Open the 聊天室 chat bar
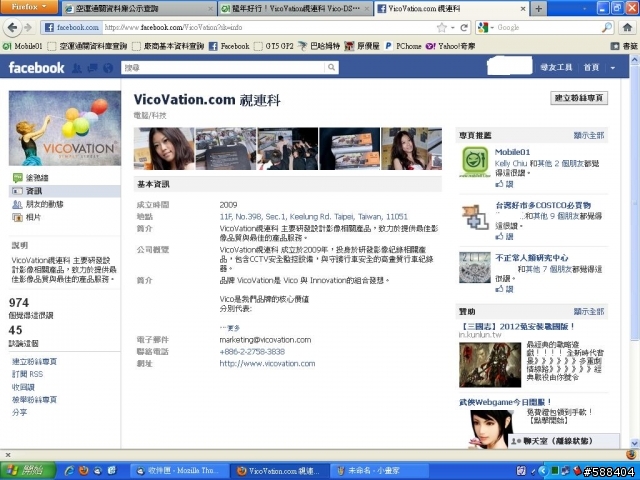Screen dimensions: 640x480 (564, 441)
